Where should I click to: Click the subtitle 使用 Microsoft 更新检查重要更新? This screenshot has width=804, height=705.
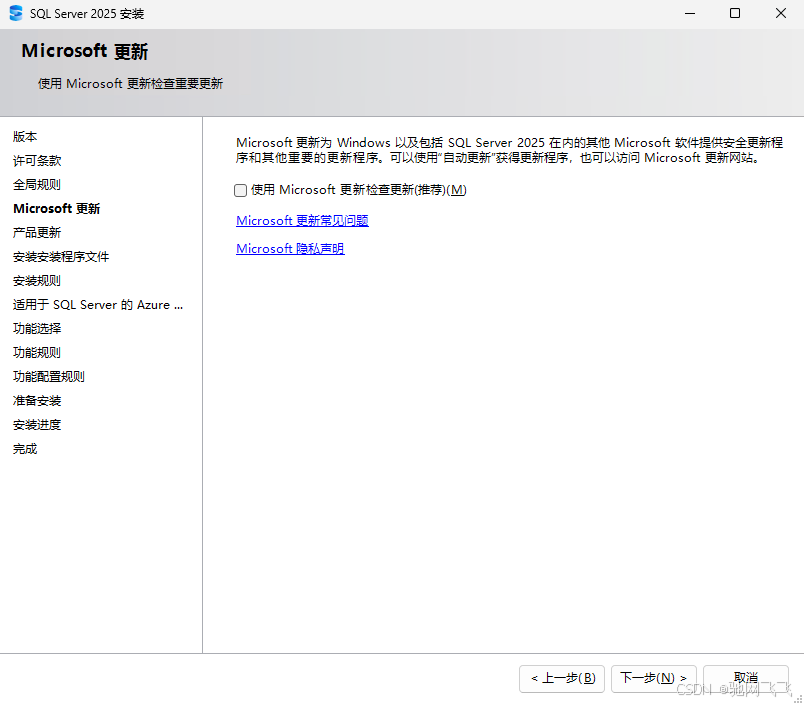130,84
